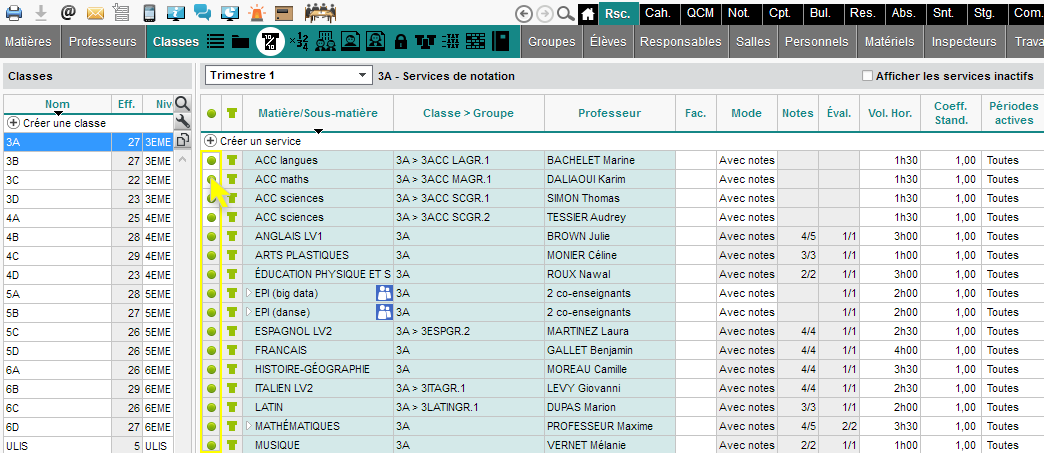Screen dimensions: 1044x453
Task: Click the magnifier icon in Classes panel
Action: click(x=182, y=103)
